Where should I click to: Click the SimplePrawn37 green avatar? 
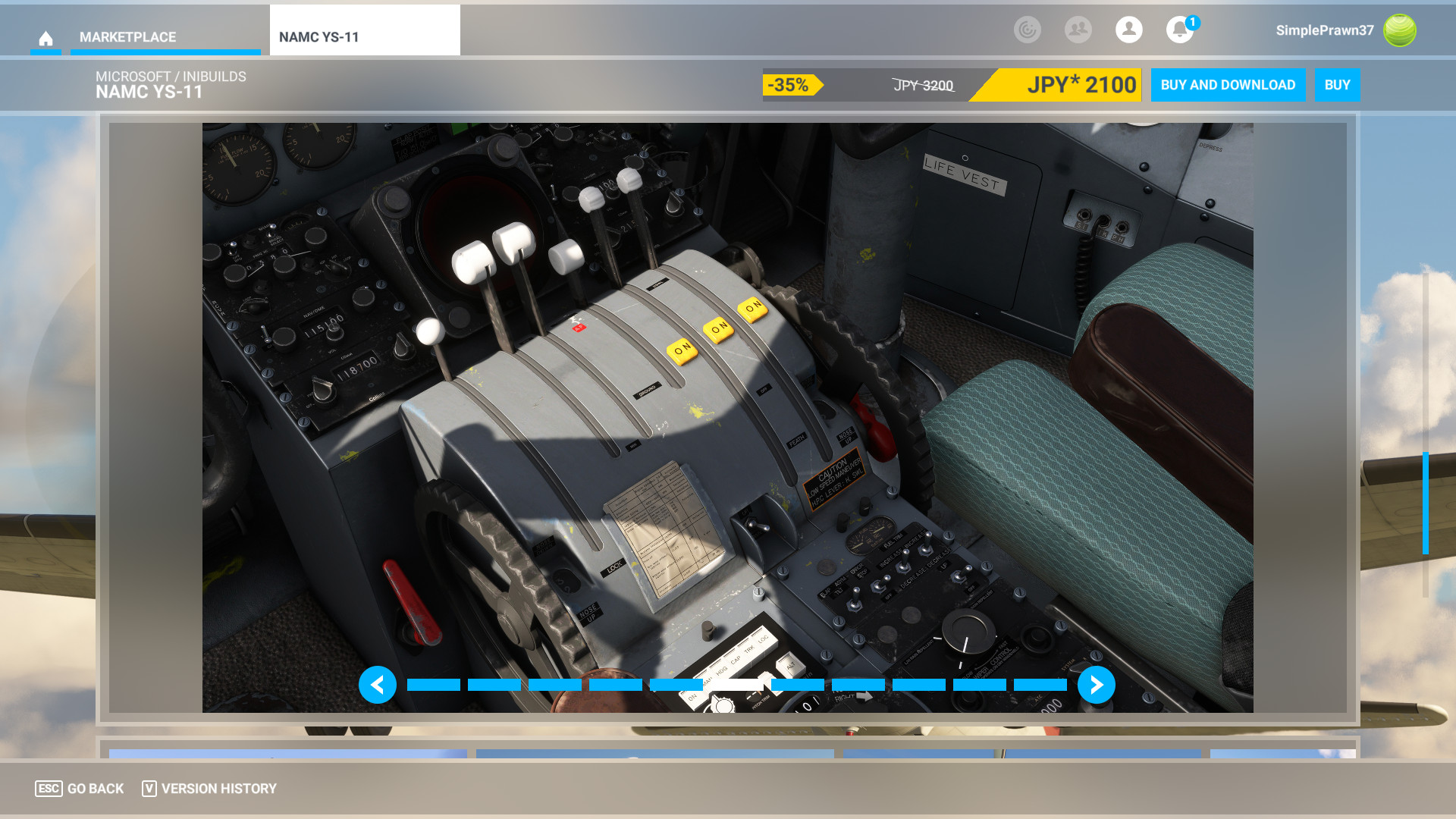pyautogui.click(x=1399, y=30)
